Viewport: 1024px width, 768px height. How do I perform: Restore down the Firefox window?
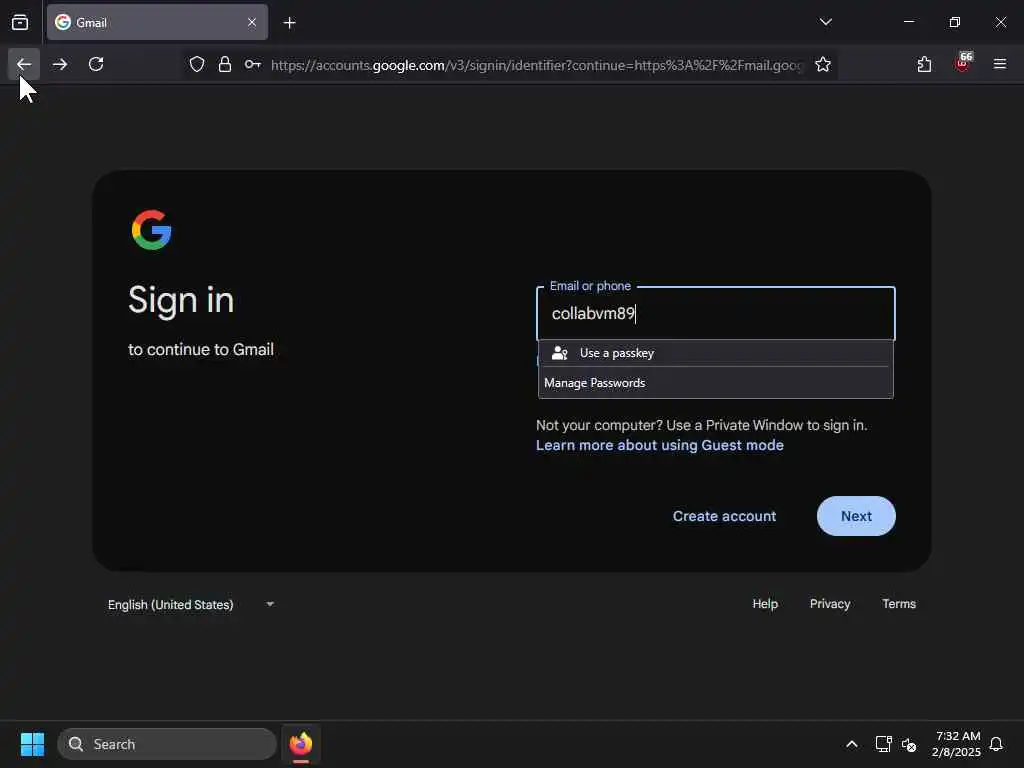click(x=955, y=22)
